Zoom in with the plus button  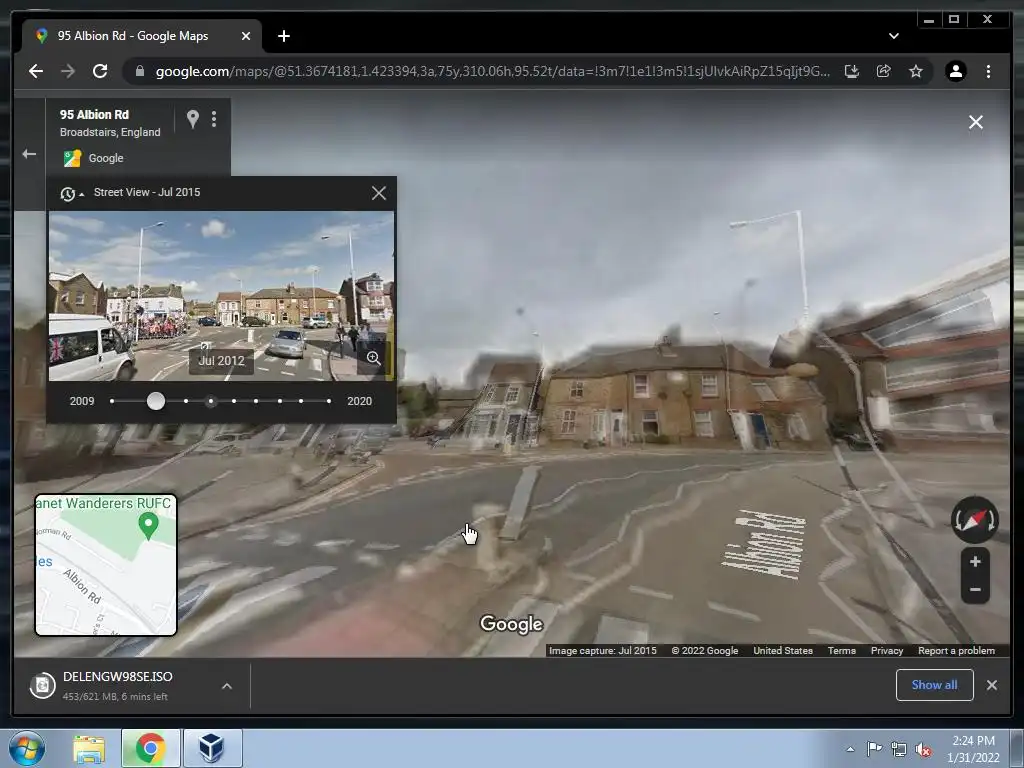[975, 562]
